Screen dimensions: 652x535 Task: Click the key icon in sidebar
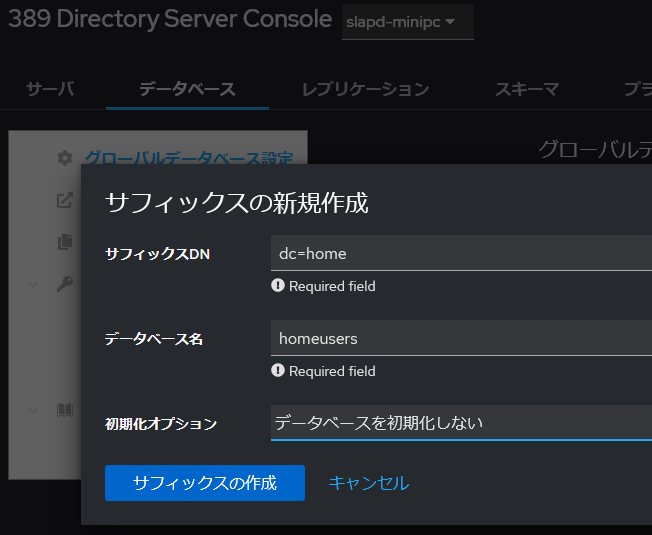click(64, 284)
